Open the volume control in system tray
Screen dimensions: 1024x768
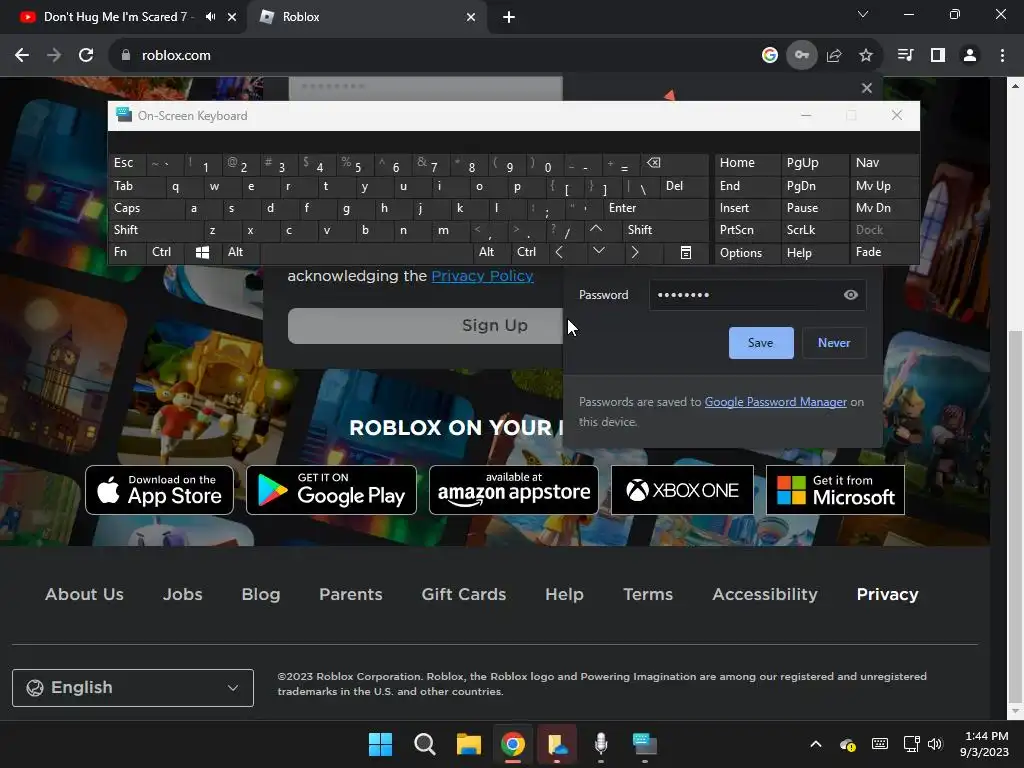[935, 744]
